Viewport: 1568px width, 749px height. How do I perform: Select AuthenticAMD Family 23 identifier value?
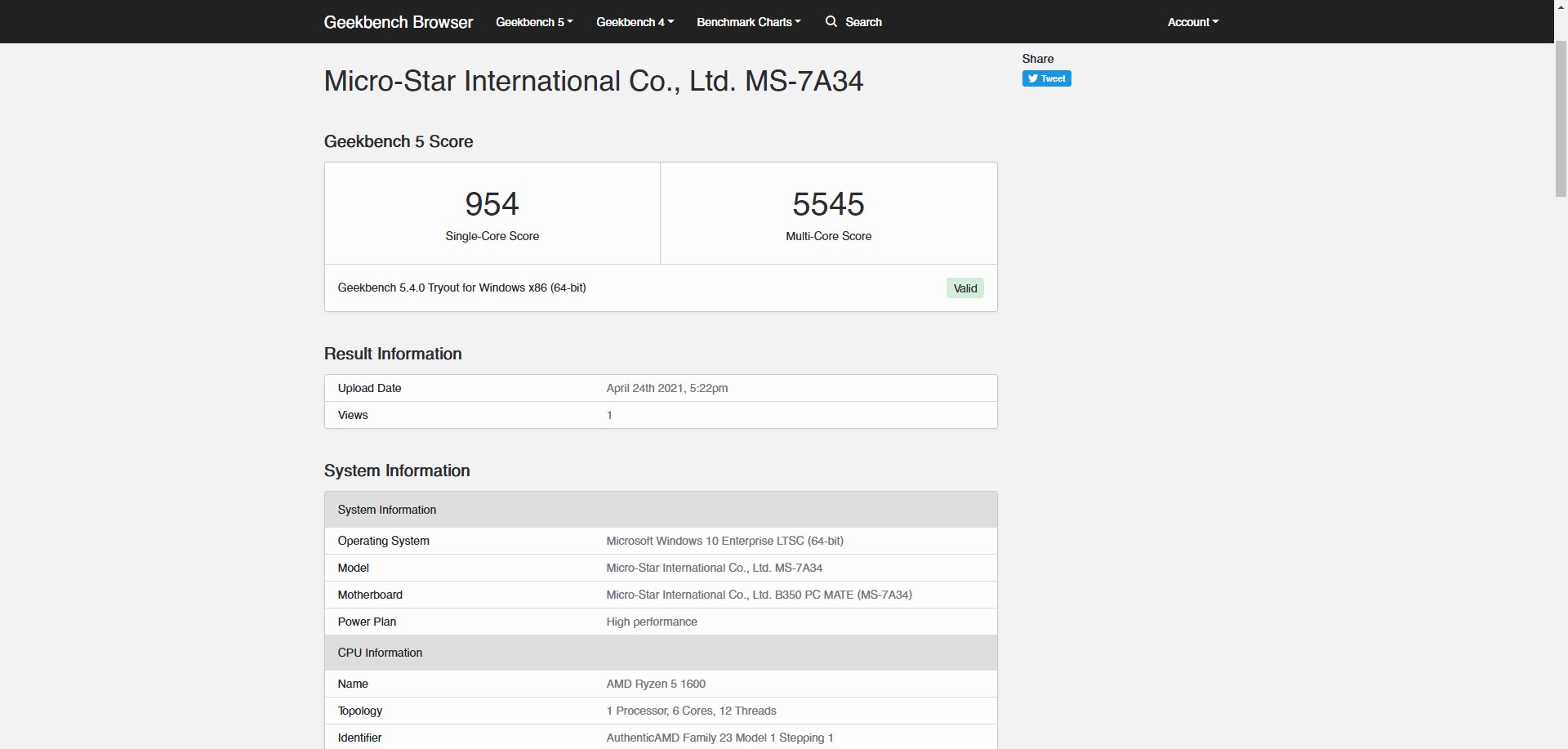719,738
